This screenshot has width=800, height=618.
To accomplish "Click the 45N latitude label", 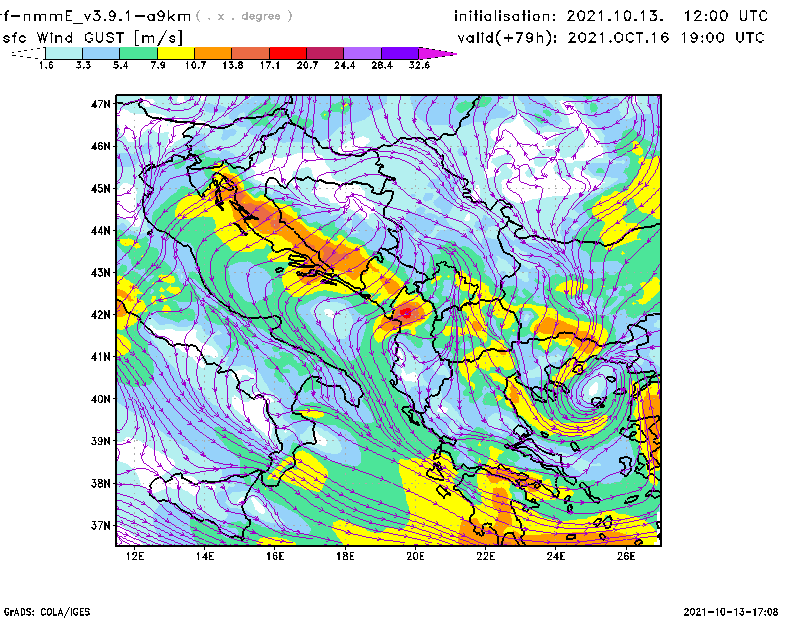I will (101, 189).
